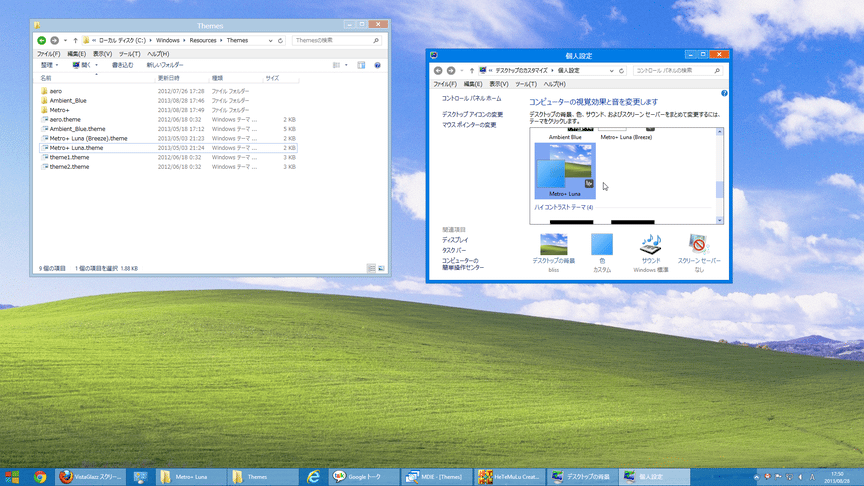Open タスク バー related link
This screenshot has width=864, height=486.
[x=454, y=250]
